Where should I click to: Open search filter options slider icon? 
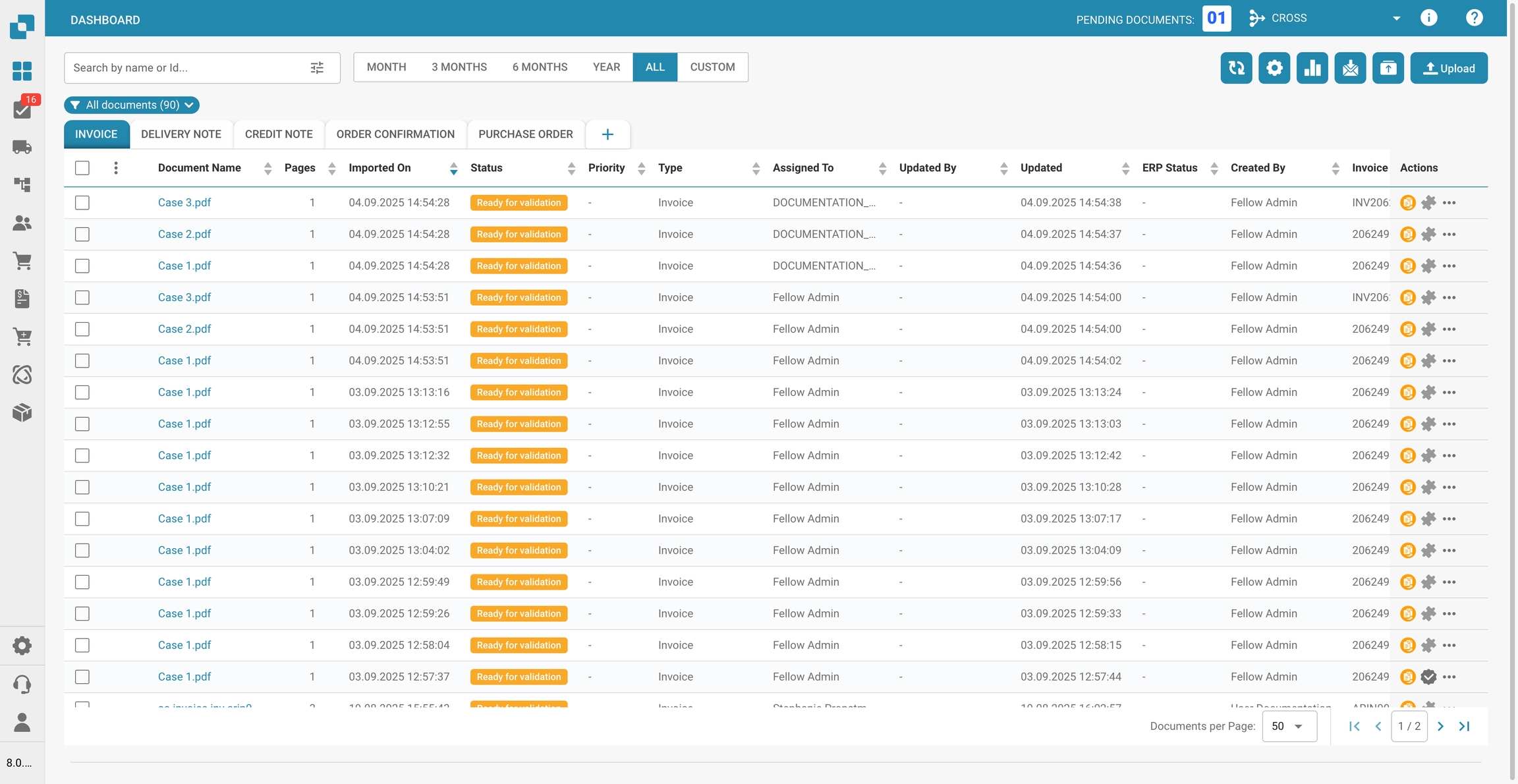coord(317,68)
